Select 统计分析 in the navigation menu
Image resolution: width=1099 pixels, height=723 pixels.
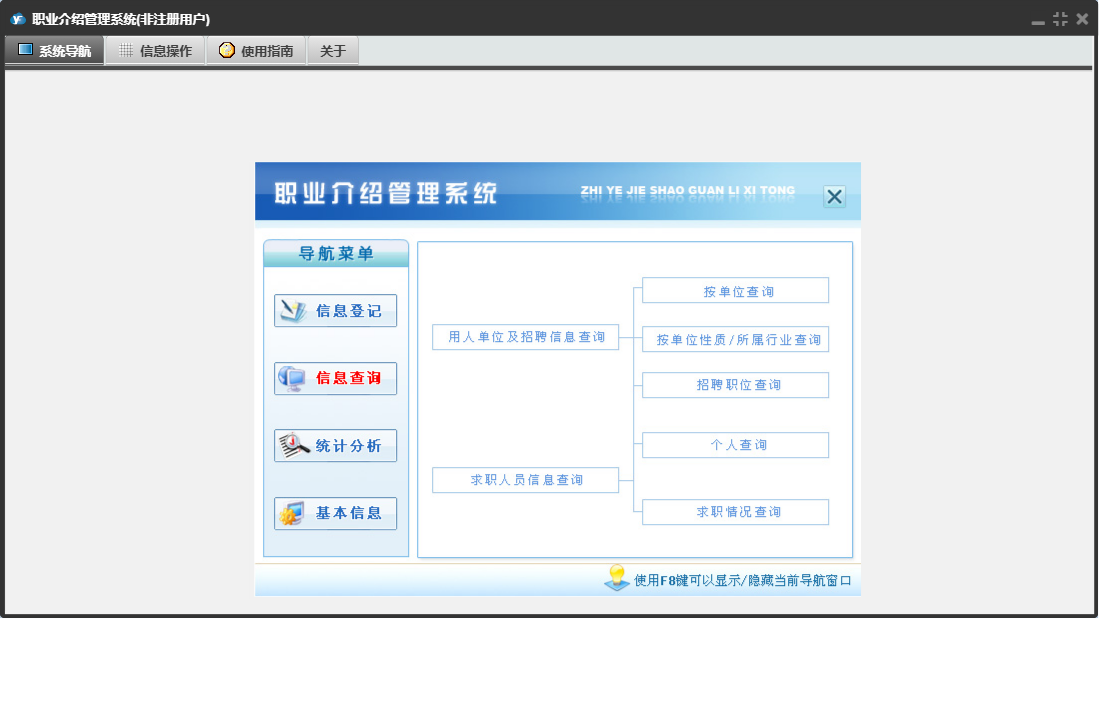pos(335,446)
